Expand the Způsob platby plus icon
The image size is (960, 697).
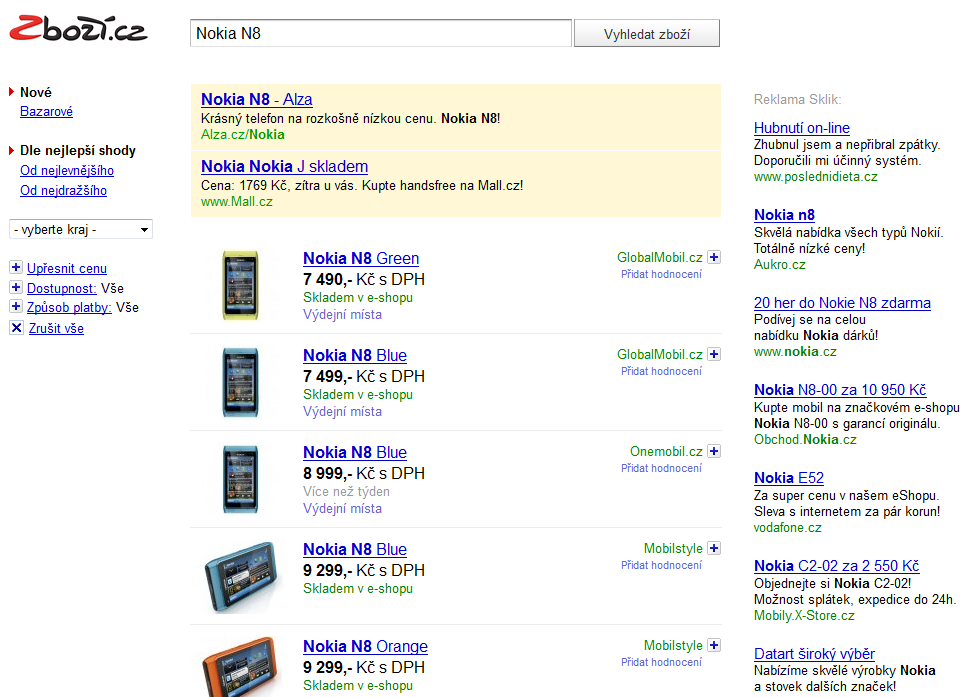point(16,306)
